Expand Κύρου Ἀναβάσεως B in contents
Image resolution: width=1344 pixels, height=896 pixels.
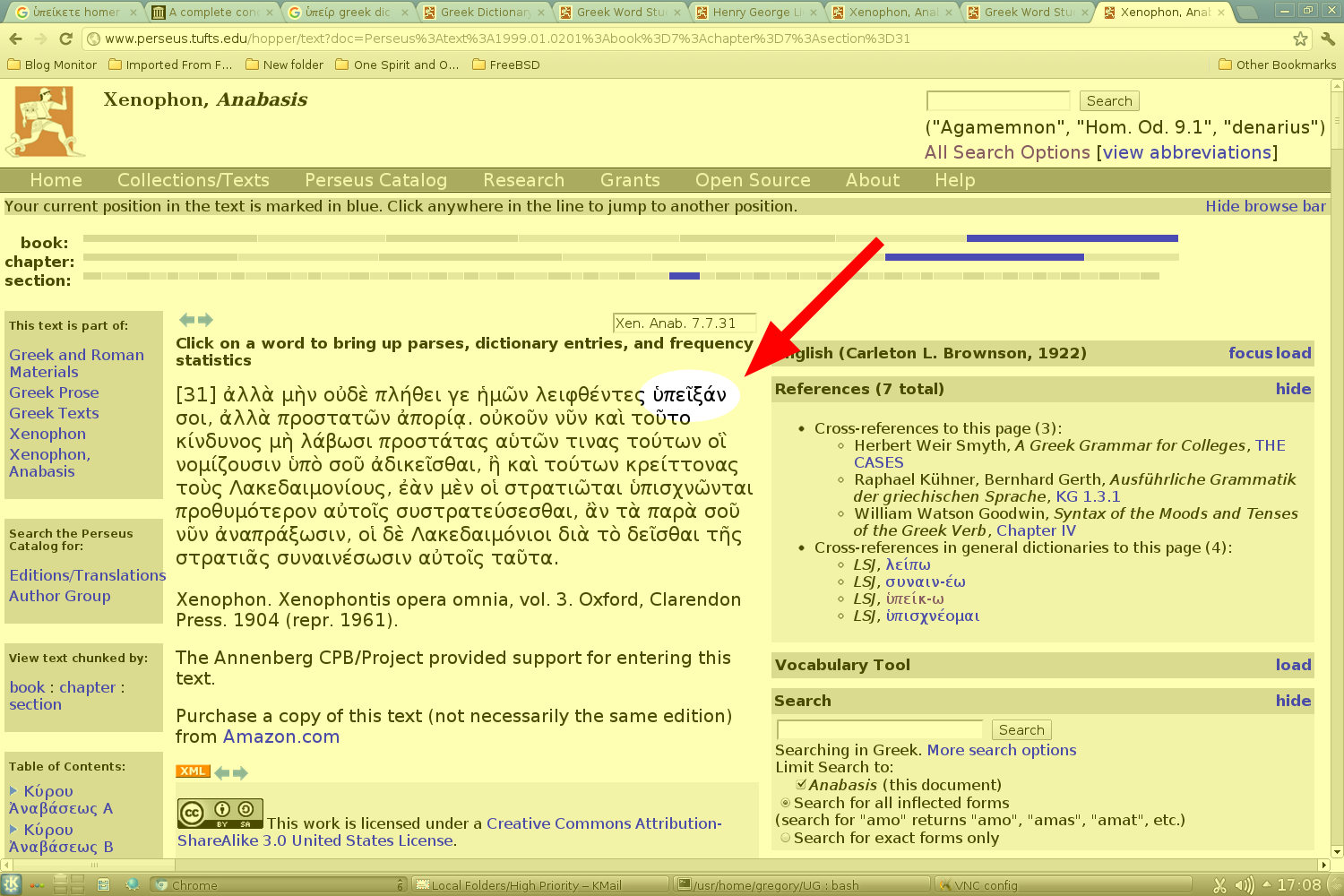point(13,830)
